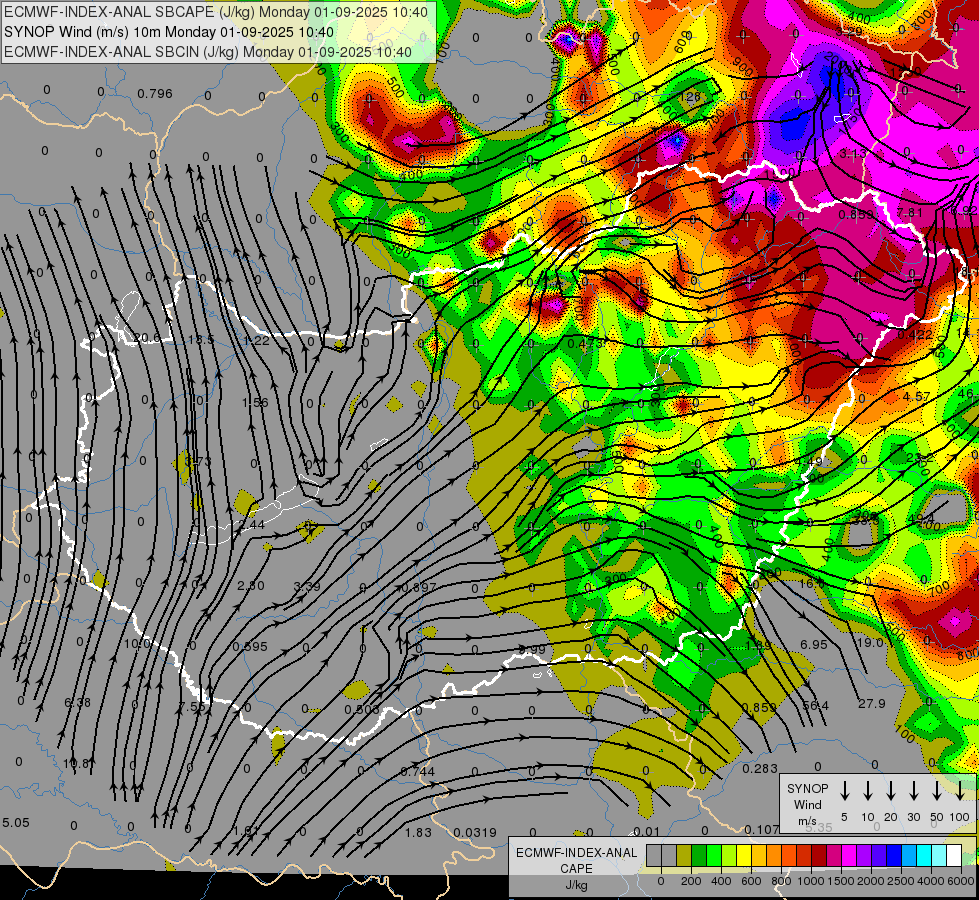Click the SYNOP Wind 10m title line
The width and height of the screenshot is (979, 900).
(x=169, y=32)
